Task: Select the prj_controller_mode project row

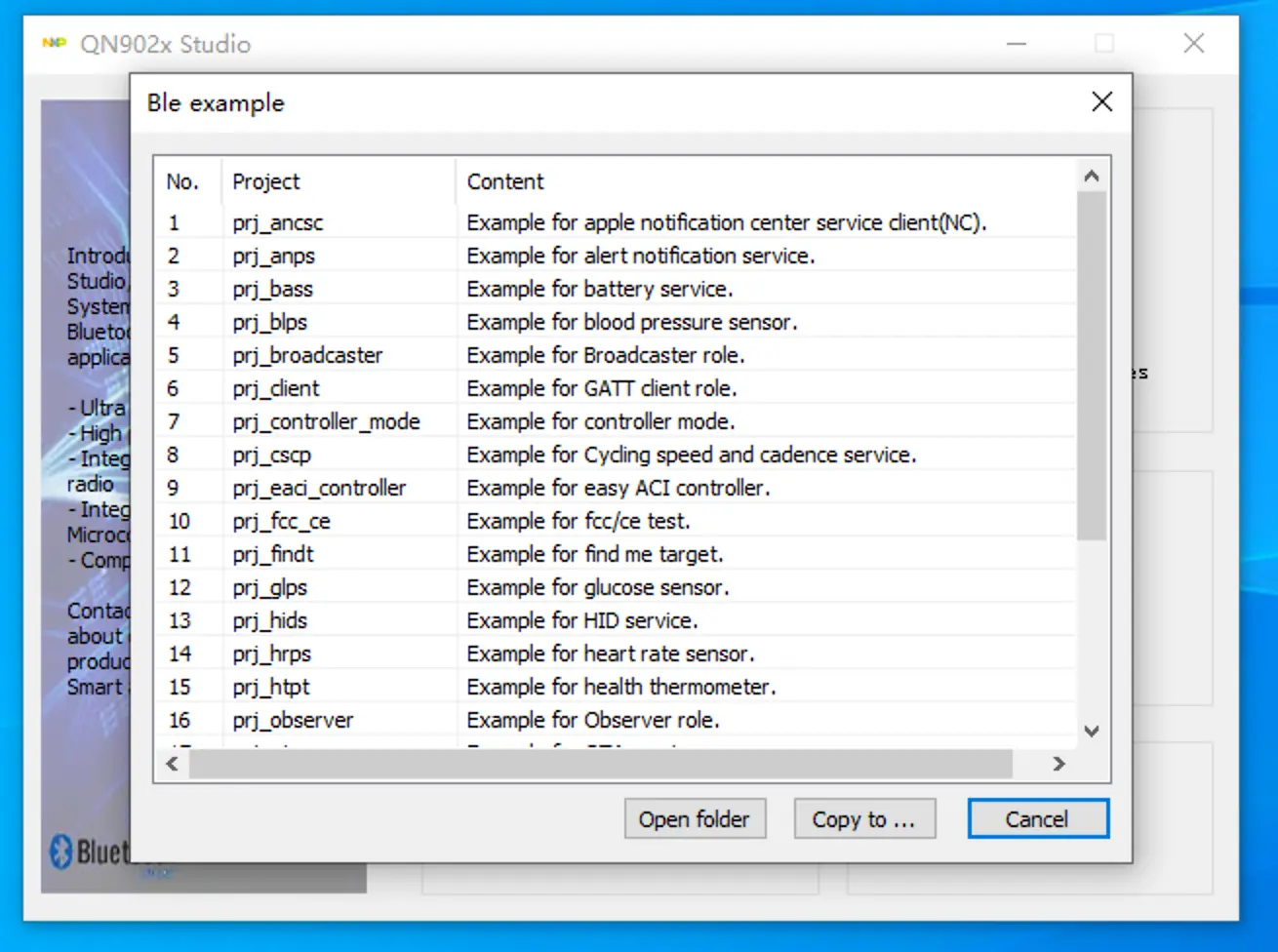Action: pyautogui.click(x=617, y=421)
